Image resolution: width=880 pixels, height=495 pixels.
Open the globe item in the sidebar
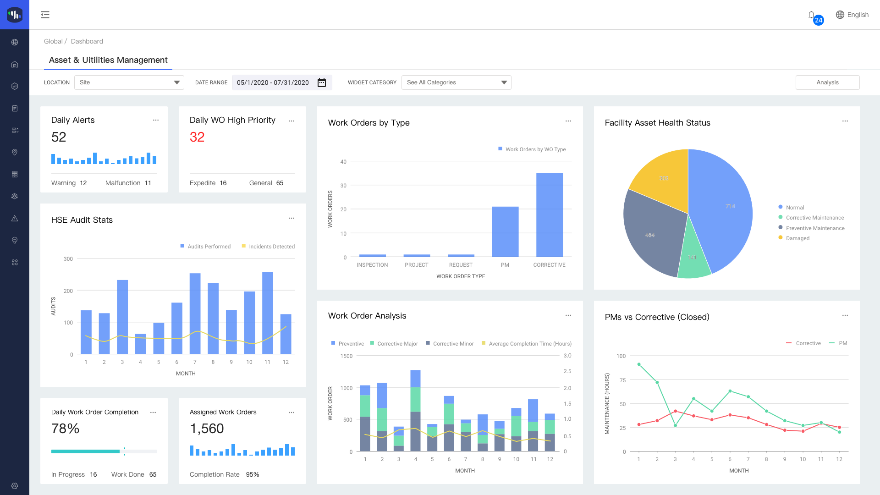15,42
